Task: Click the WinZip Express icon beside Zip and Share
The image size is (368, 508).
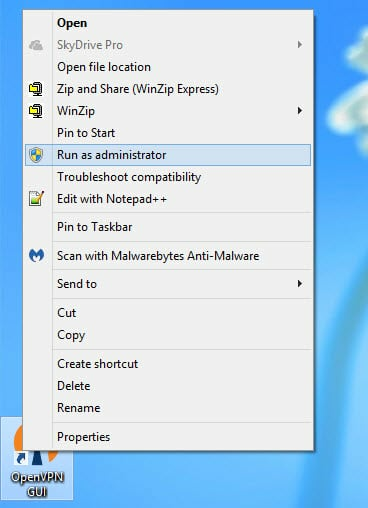Action: 36,89
